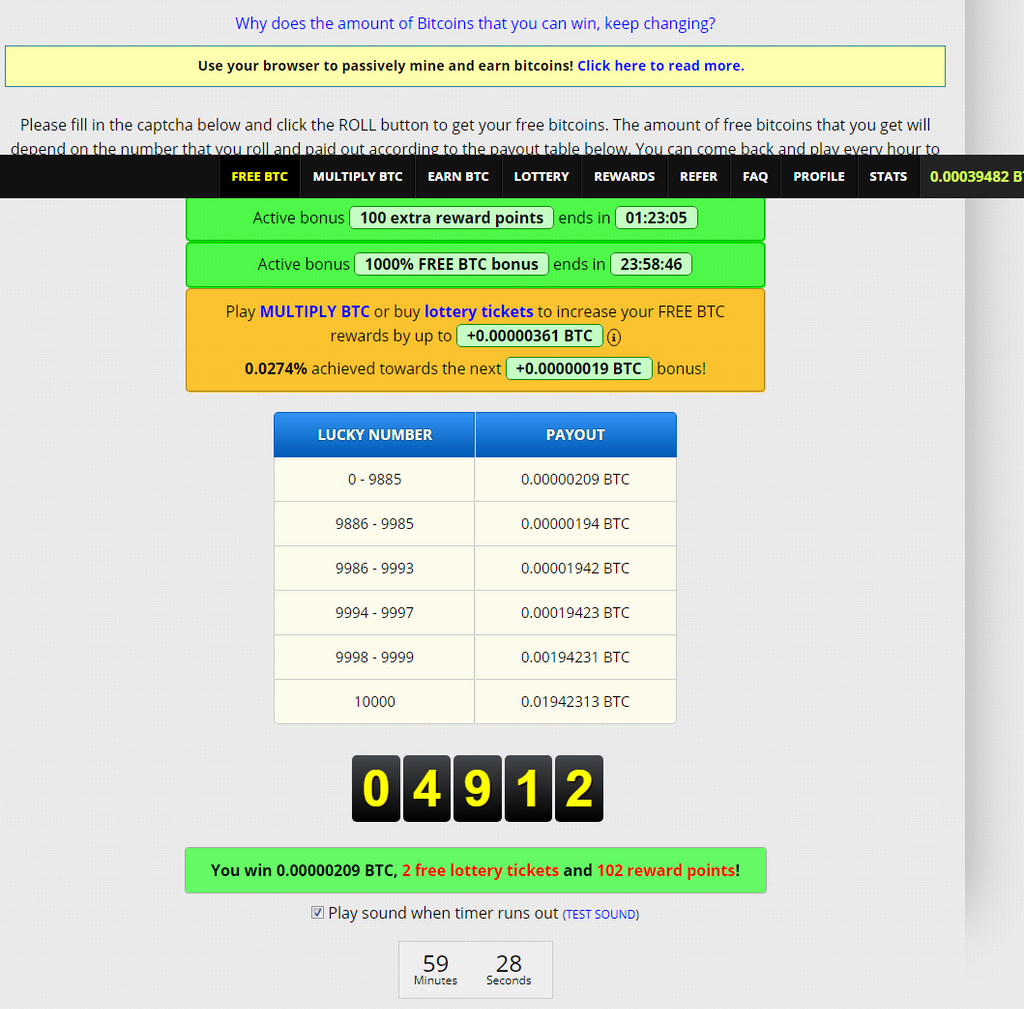
Task: Click the 0.00000194 BTC payout cell
Action: pos(575,524)
